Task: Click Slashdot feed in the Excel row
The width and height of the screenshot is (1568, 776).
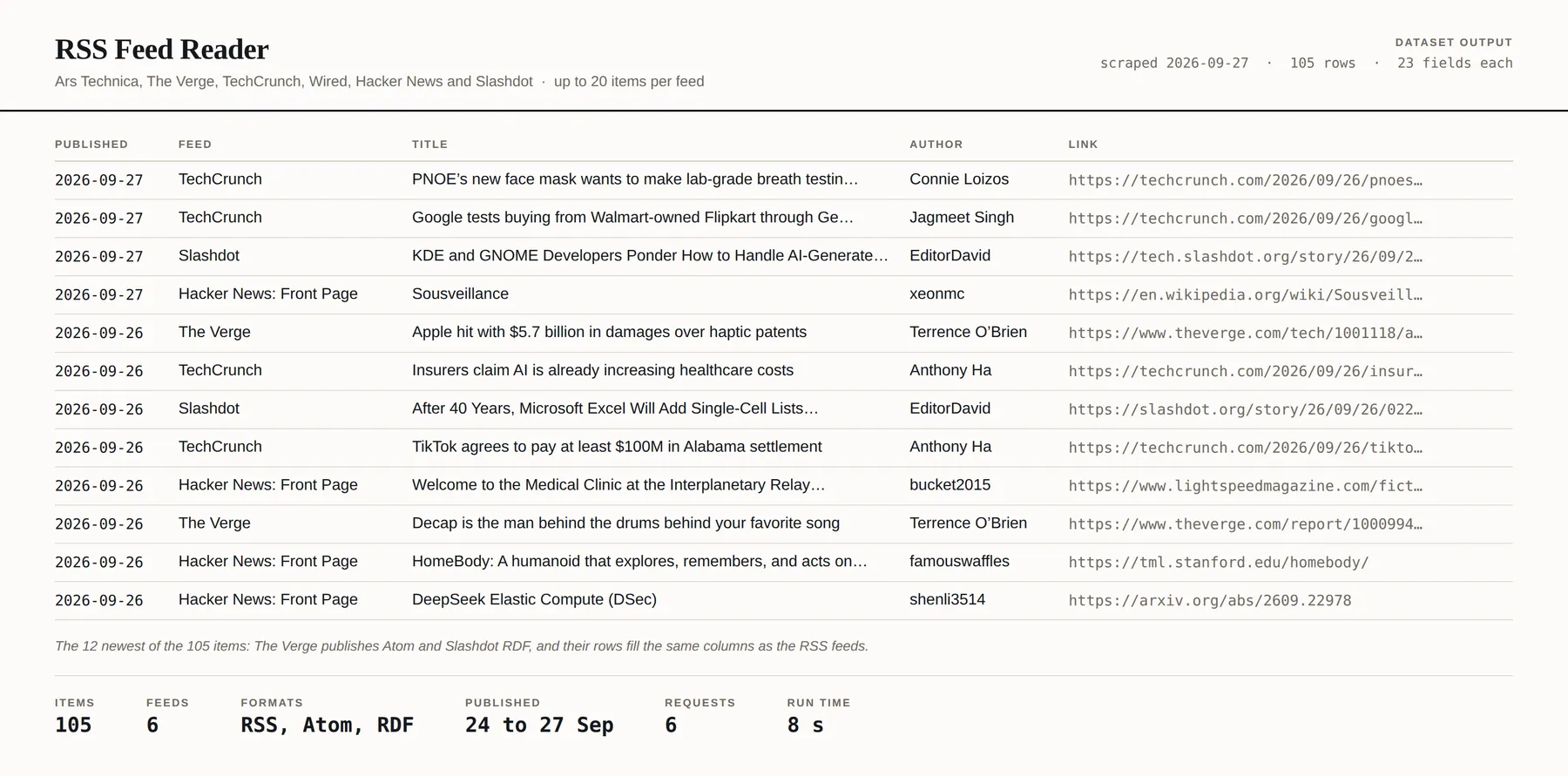Action: [x=209, y=409]
